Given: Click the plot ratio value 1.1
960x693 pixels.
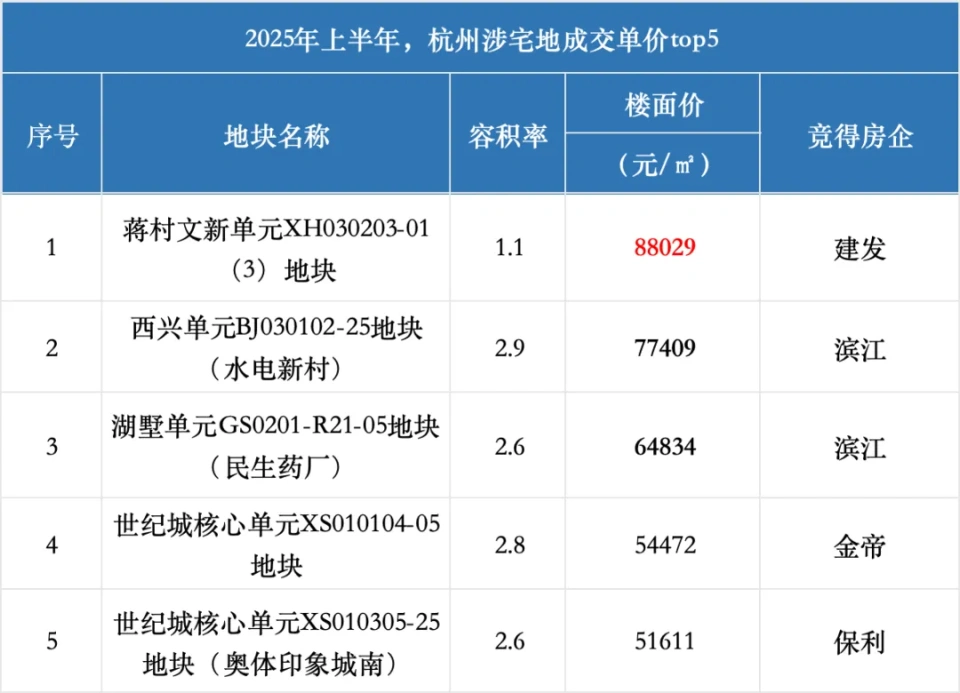Looking at the screenshot, I should point(509,247).
